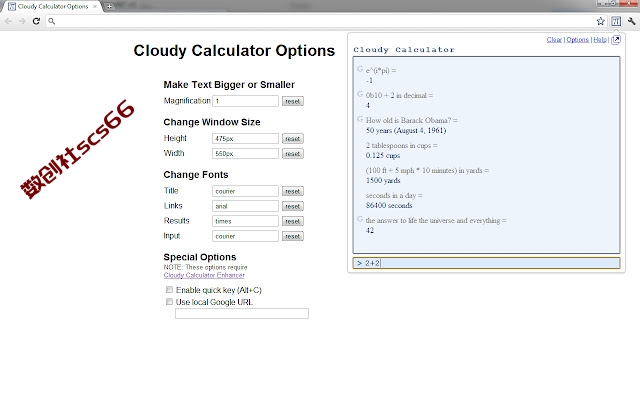Click the result '-1'

pos(369,81)
